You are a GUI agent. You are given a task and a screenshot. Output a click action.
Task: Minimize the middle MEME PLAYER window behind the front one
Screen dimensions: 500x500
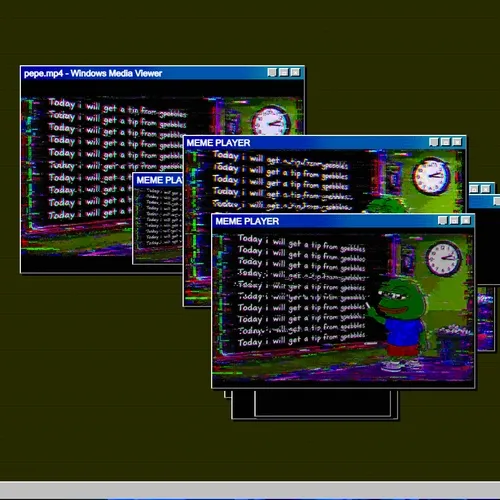[x=434, y=142]
